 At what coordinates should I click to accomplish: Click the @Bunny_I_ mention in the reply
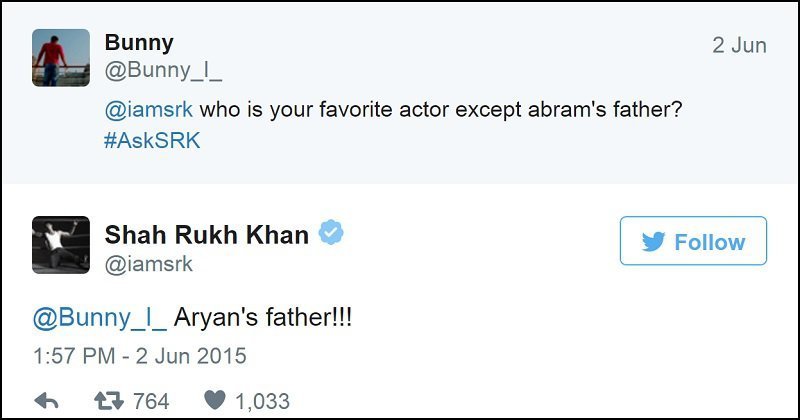point(99,317)
